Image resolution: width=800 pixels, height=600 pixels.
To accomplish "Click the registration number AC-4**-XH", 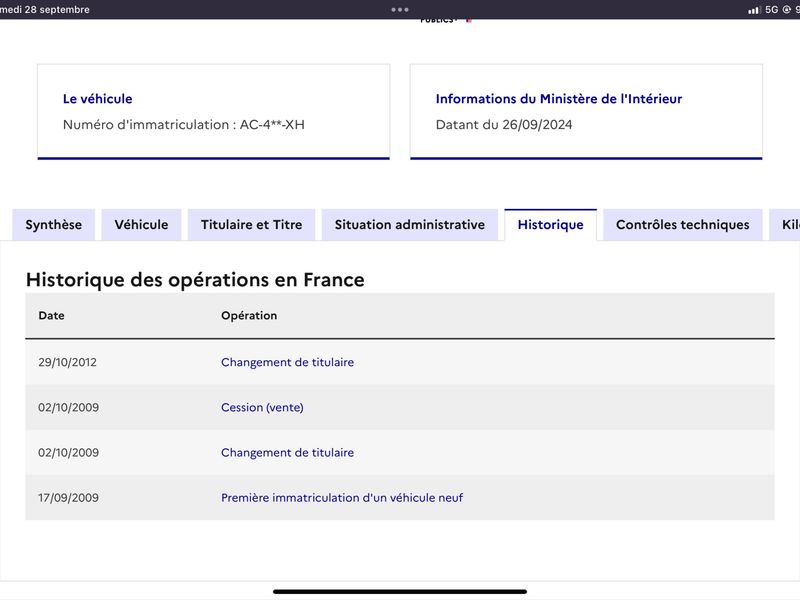I will (272, 124).
